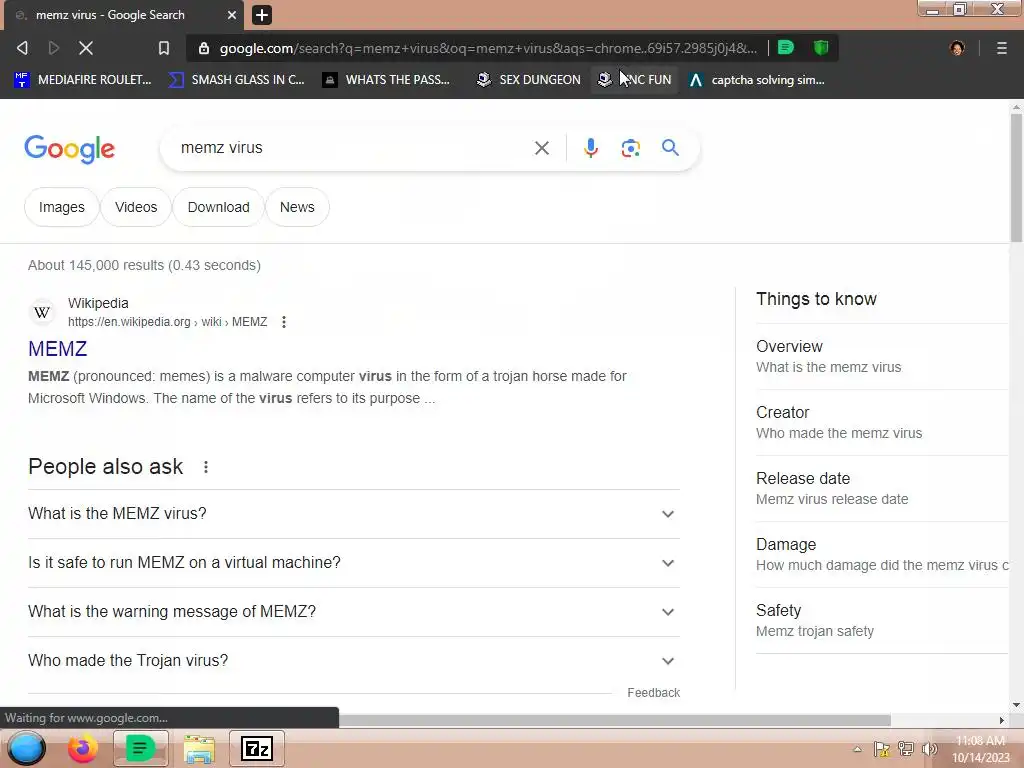Open 7-Zip from the taskbar
The width and height of the screenshot is (1024, 768).
click(x=257, y=748)
